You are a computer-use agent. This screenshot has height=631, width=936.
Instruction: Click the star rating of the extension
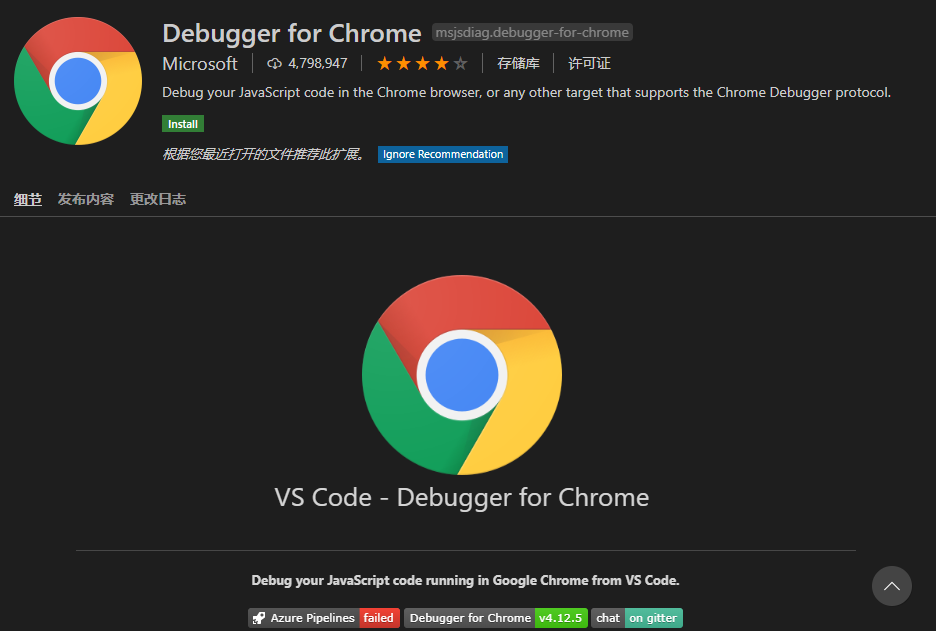[421, 64]
